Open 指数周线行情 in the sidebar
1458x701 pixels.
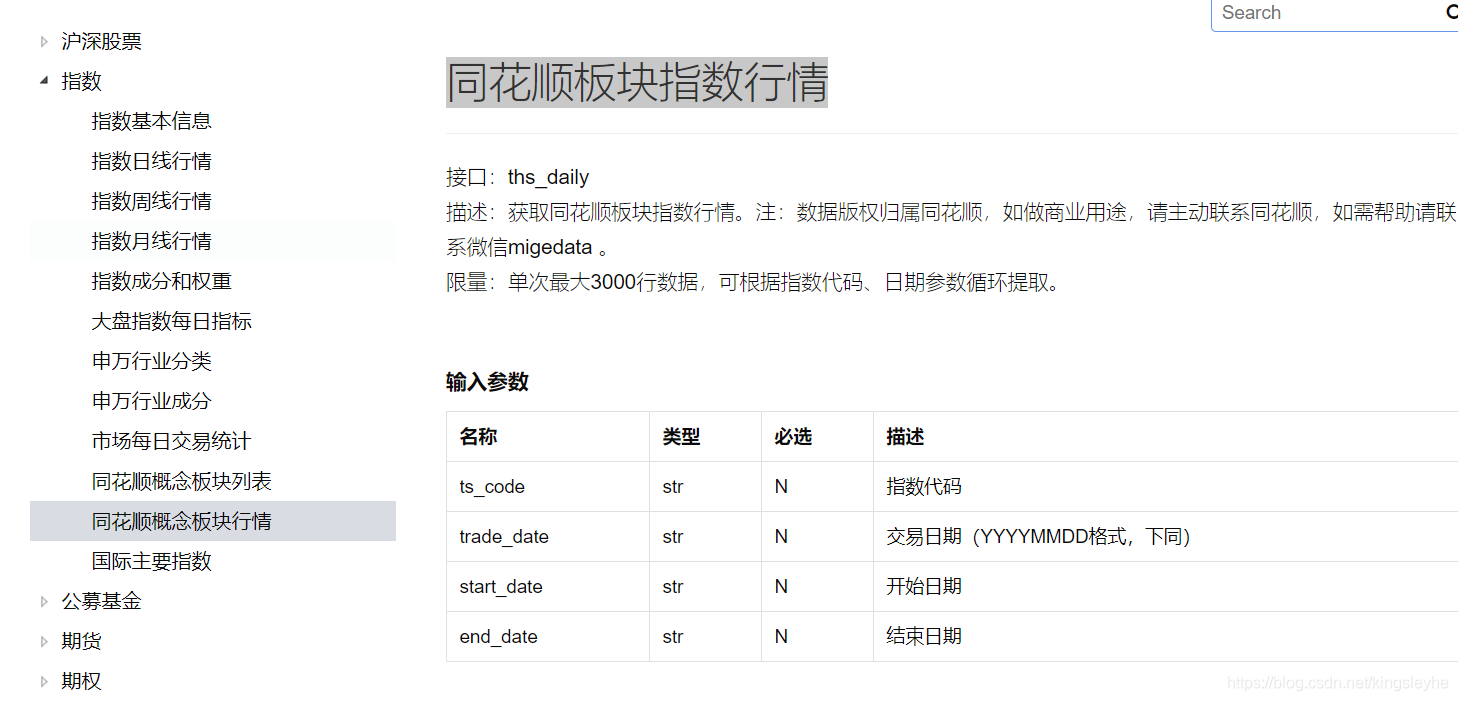pos(152,201)
